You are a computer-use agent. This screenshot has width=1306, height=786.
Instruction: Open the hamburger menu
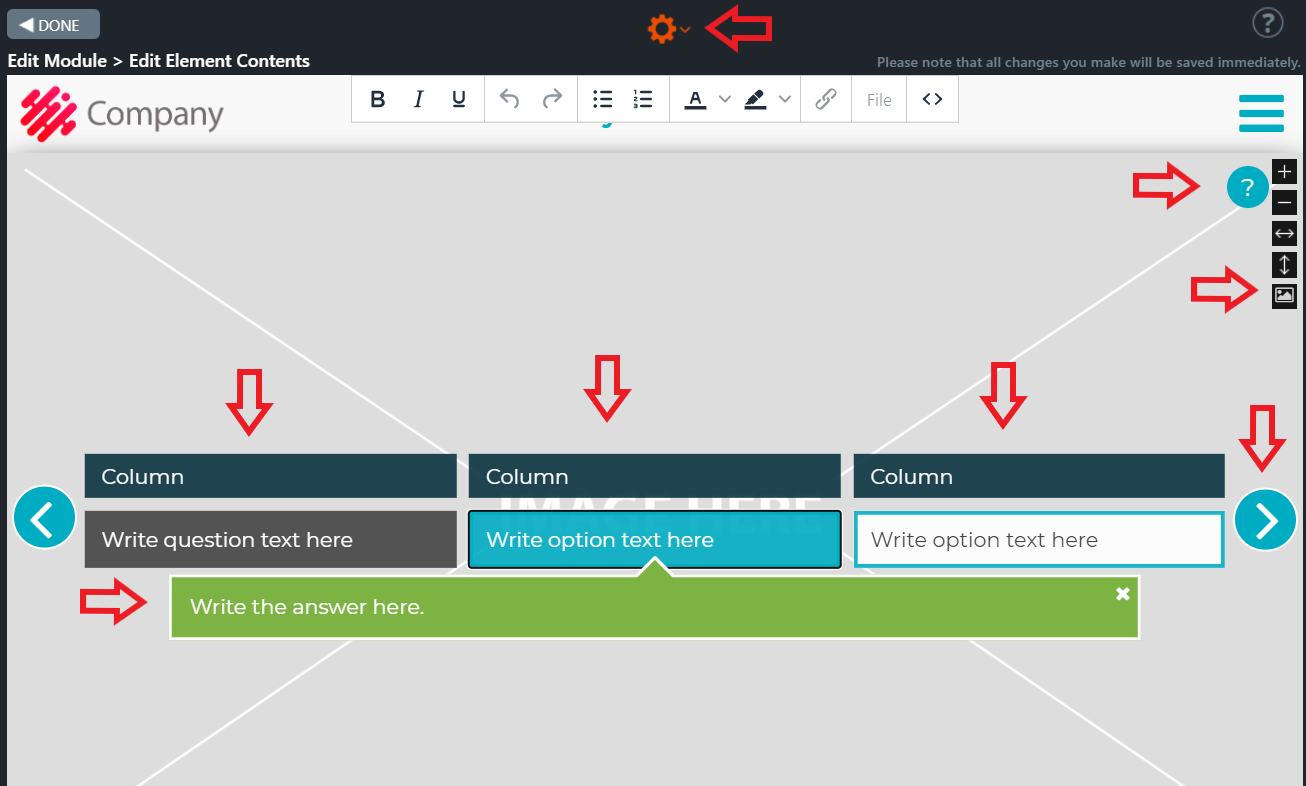[1261, 113]
